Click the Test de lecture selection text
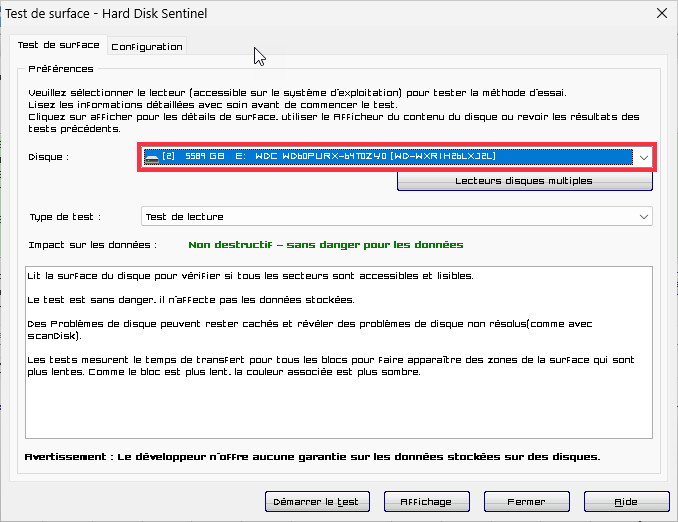The width and height of the screenshot is (678, 522). tap(185, 216)
